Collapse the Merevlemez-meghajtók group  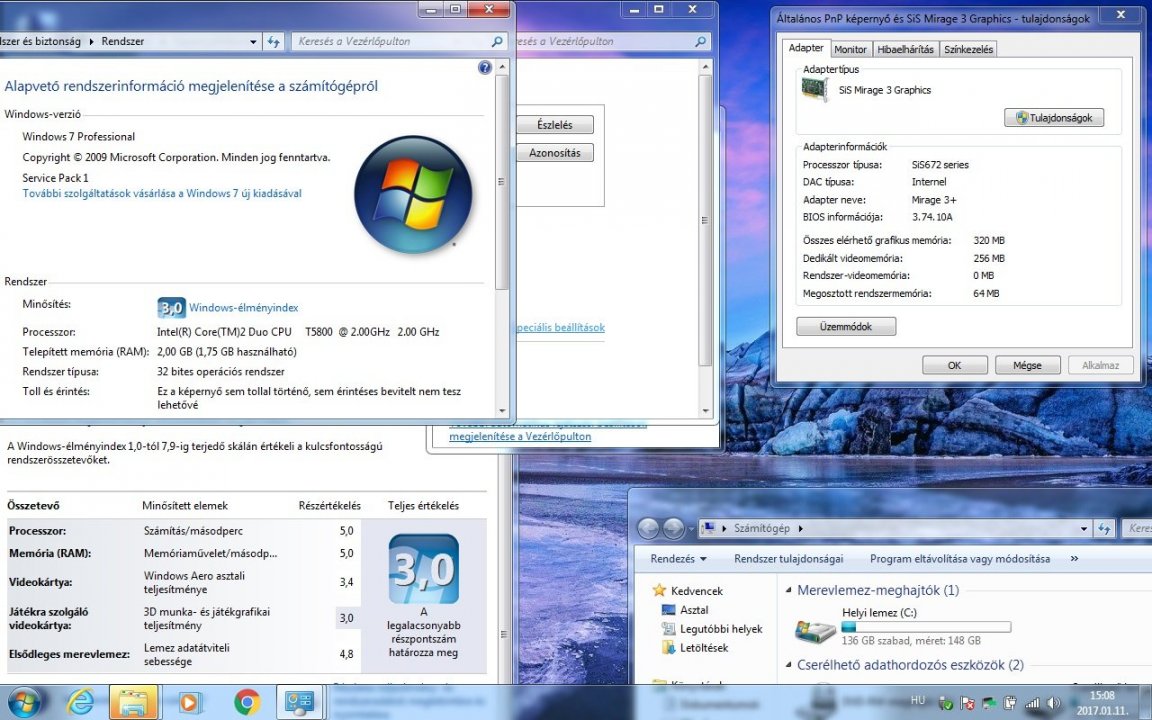coord(789,590)
